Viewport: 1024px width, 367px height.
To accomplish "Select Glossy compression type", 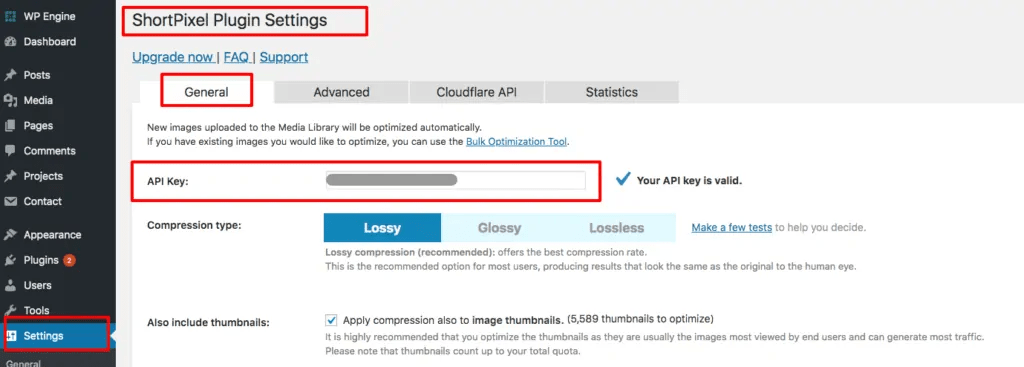I will click(x=500, y=228).
